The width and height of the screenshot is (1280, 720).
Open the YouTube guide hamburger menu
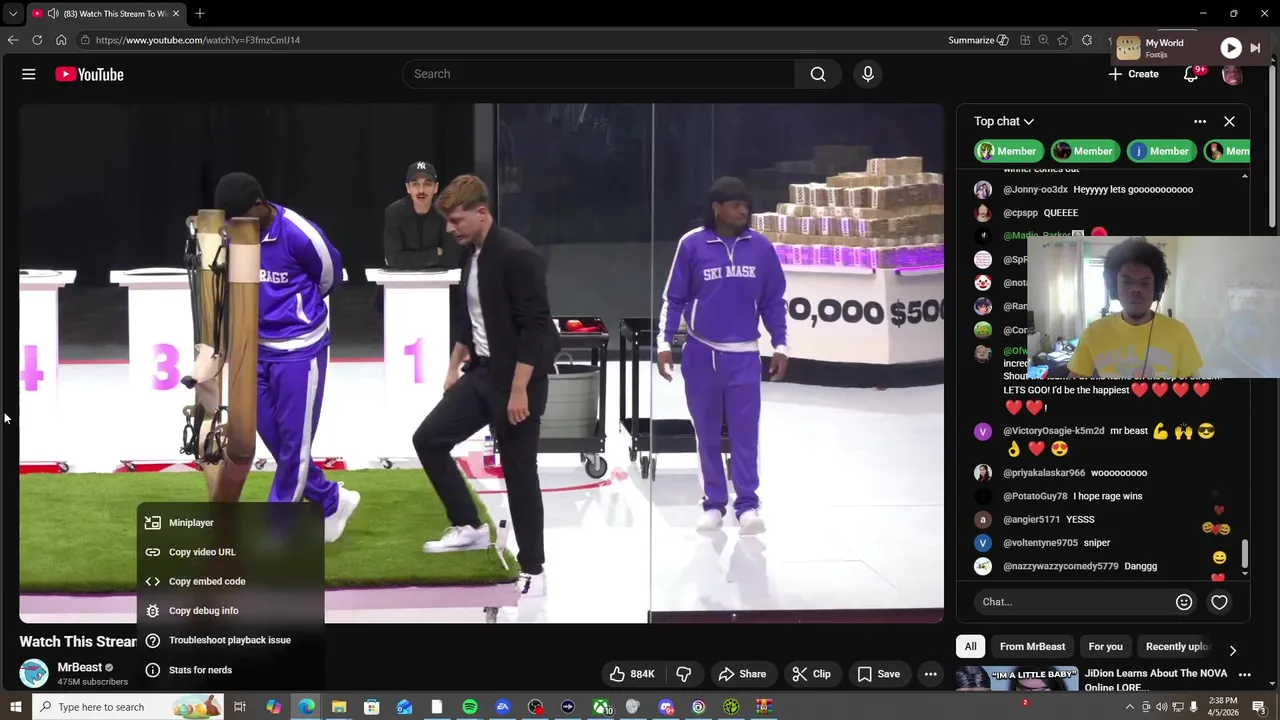point(29,74)
